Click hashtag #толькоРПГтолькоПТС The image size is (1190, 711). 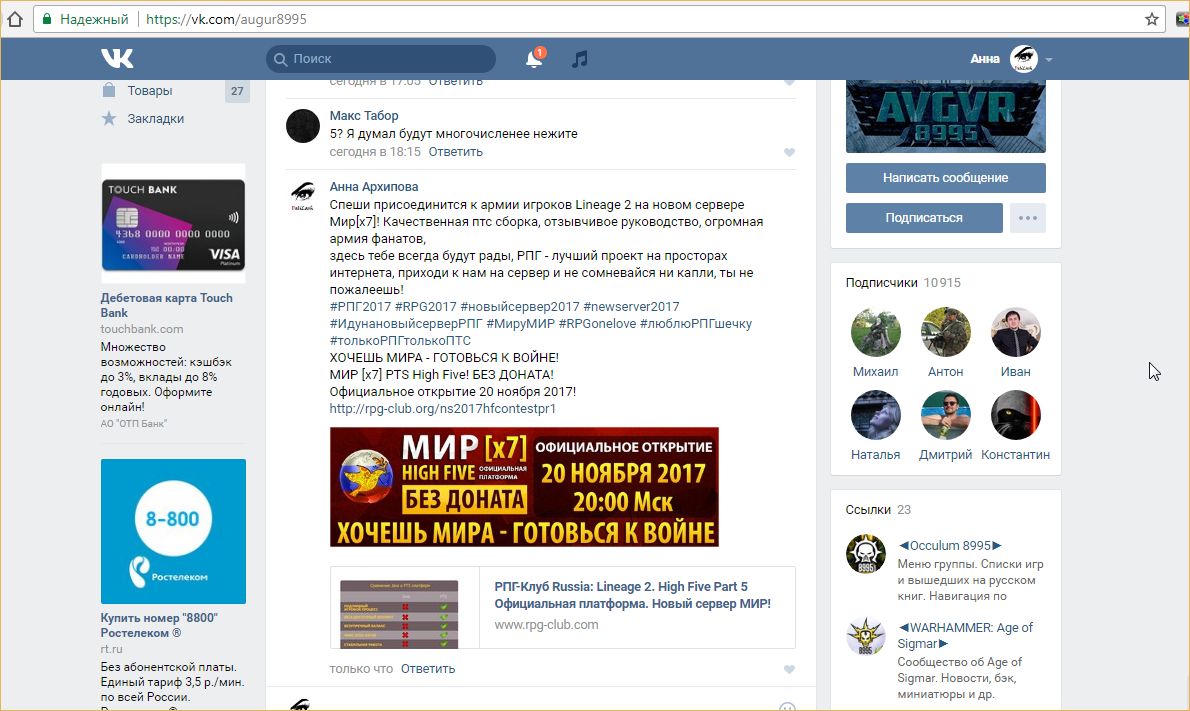coord(400,341)
